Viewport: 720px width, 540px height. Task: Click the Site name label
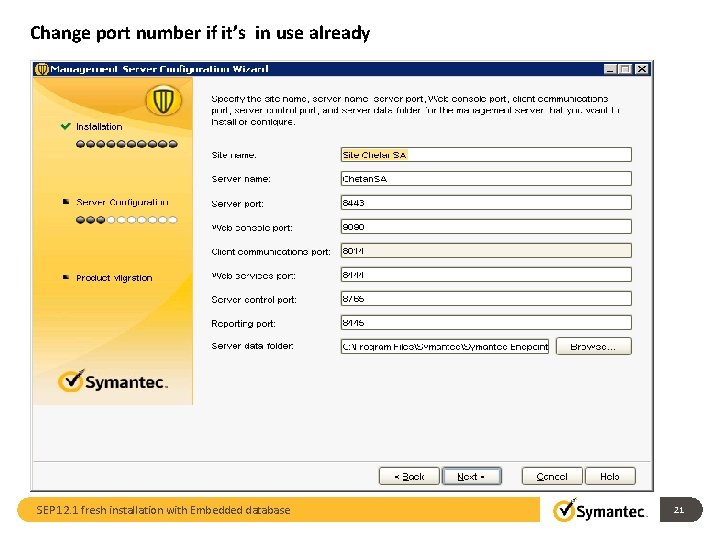(x=234, y=155)
